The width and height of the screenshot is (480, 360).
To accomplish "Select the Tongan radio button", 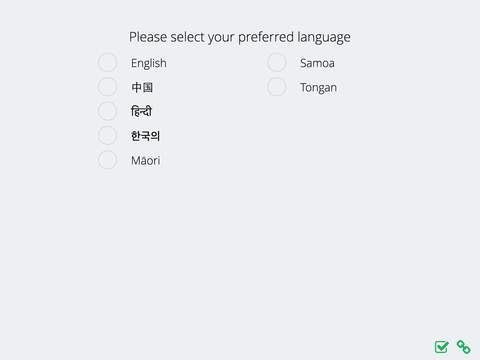I will (x=276, y=87).
